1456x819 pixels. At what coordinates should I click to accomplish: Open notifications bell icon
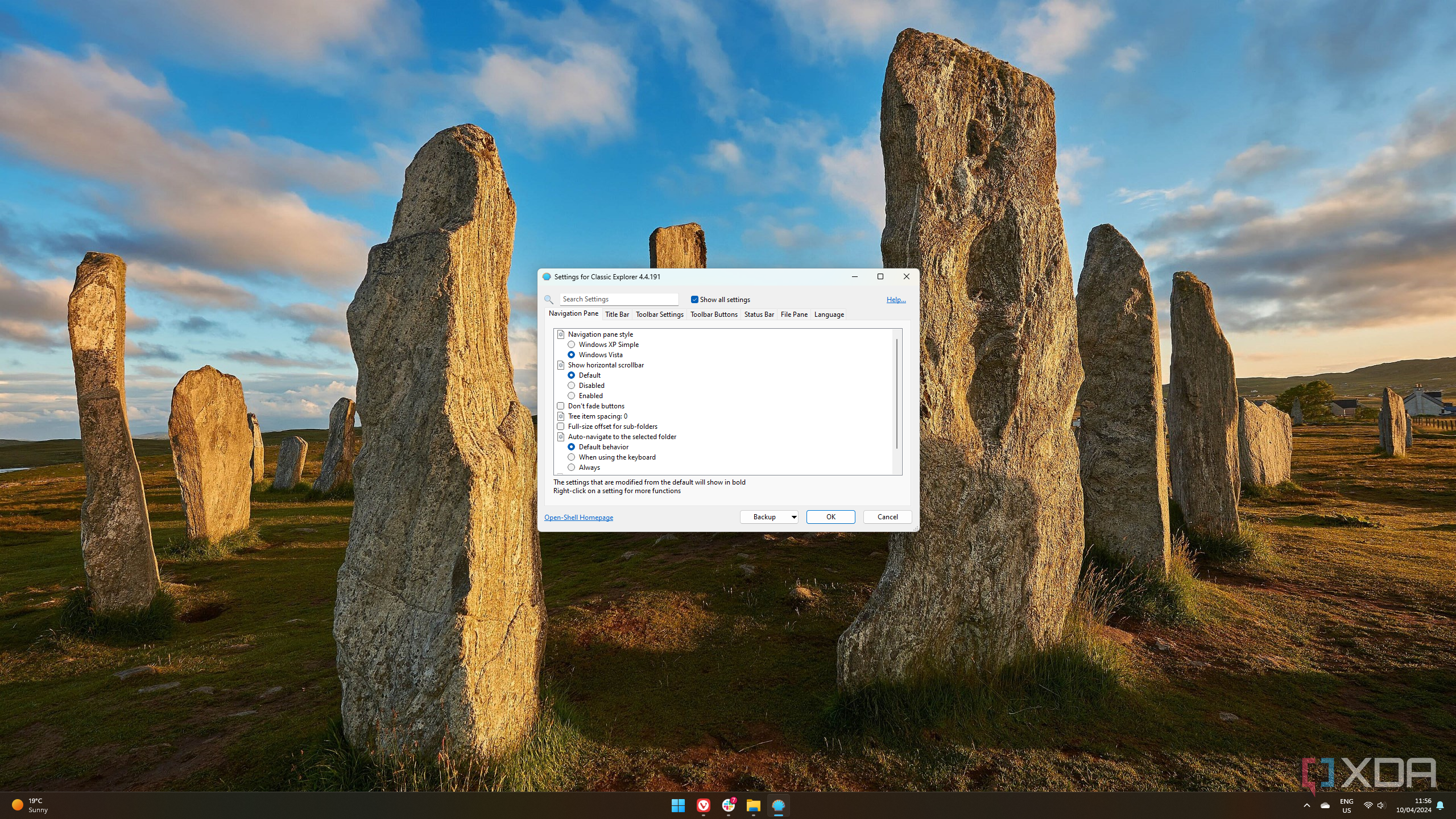(1440, 805)
